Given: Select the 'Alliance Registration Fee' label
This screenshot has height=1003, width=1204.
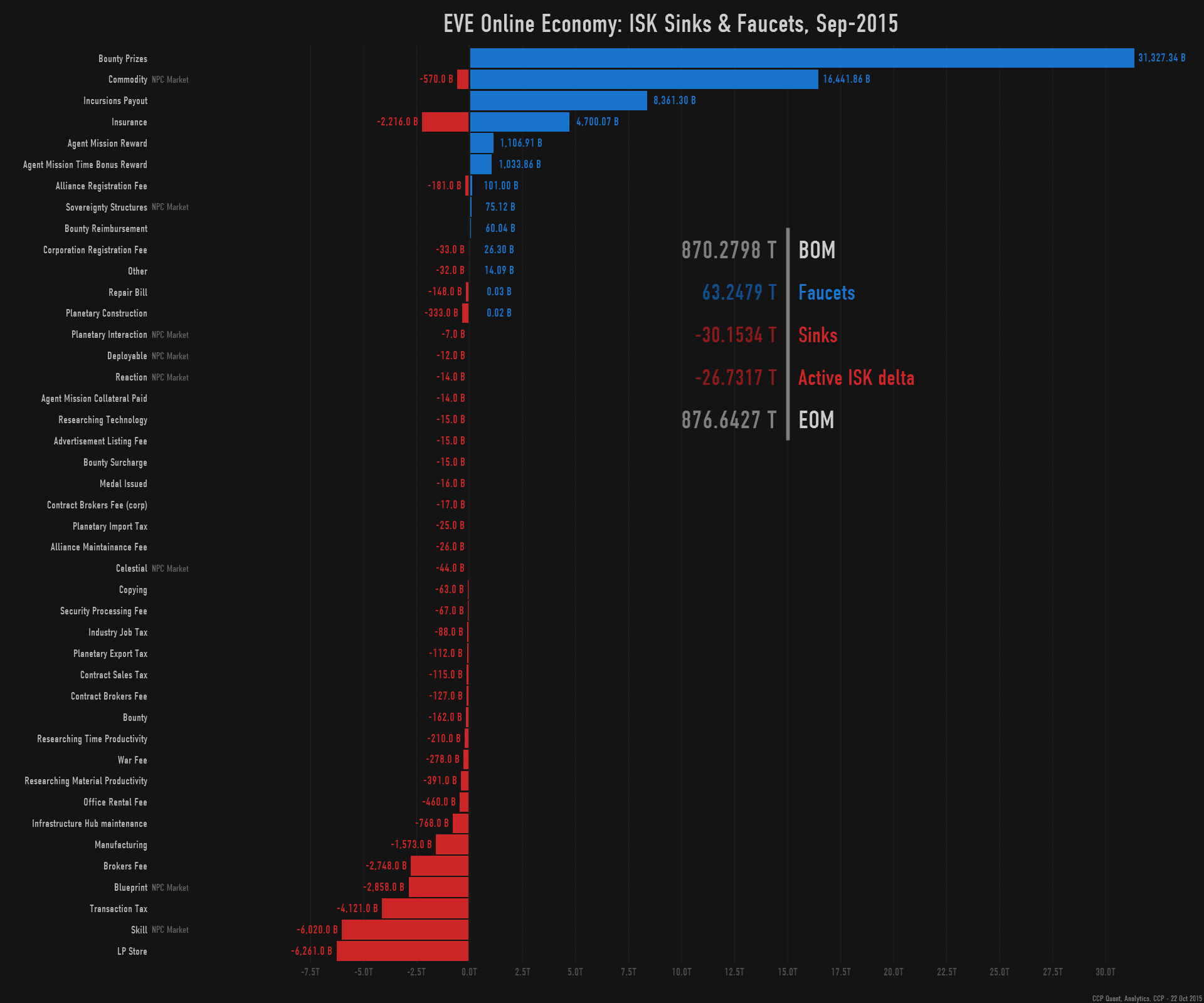Looking at the screenshot, I should pos(101,186).
